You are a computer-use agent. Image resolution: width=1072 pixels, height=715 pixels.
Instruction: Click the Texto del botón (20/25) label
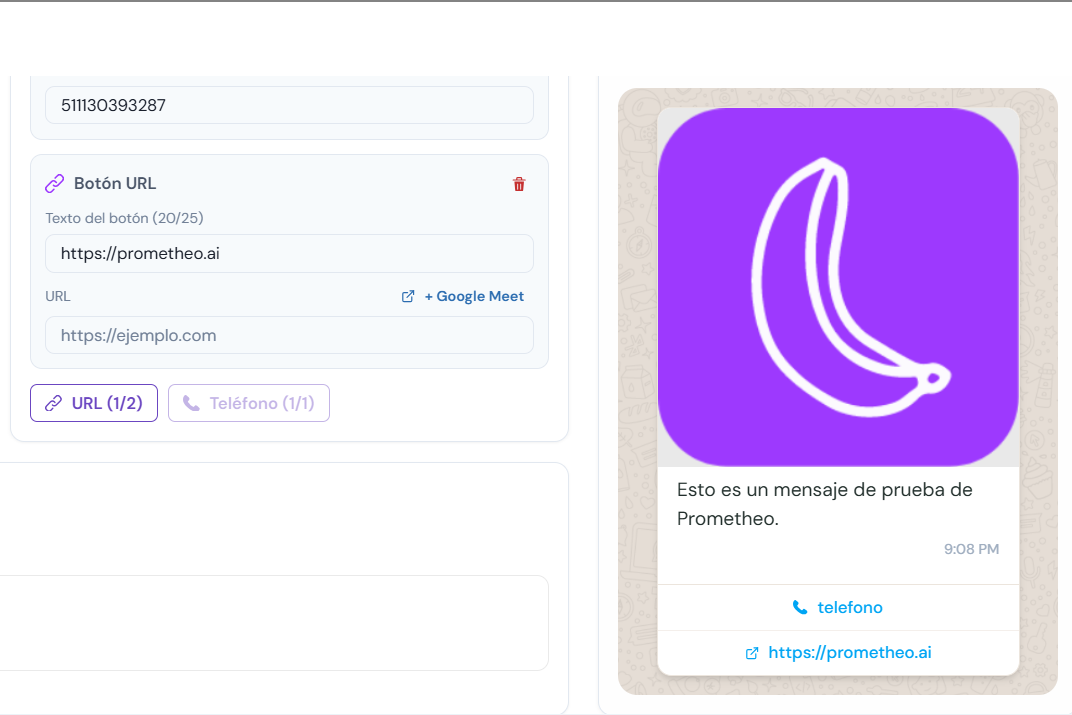pos(125,218)
